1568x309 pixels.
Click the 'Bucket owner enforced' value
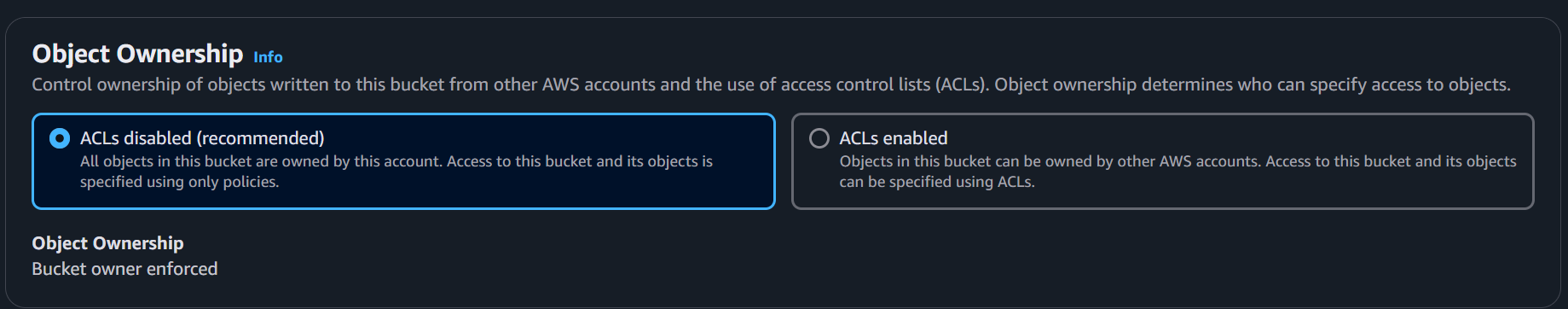(124, 269)
